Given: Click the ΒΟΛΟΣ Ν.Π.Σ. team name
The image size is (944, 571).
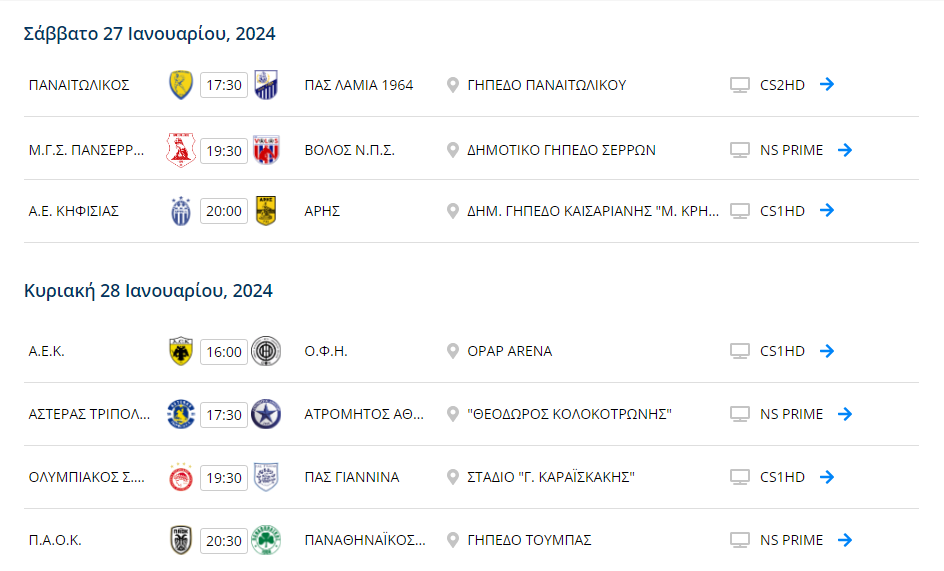Looking at the screenshot, I should (x=350, y=151).
